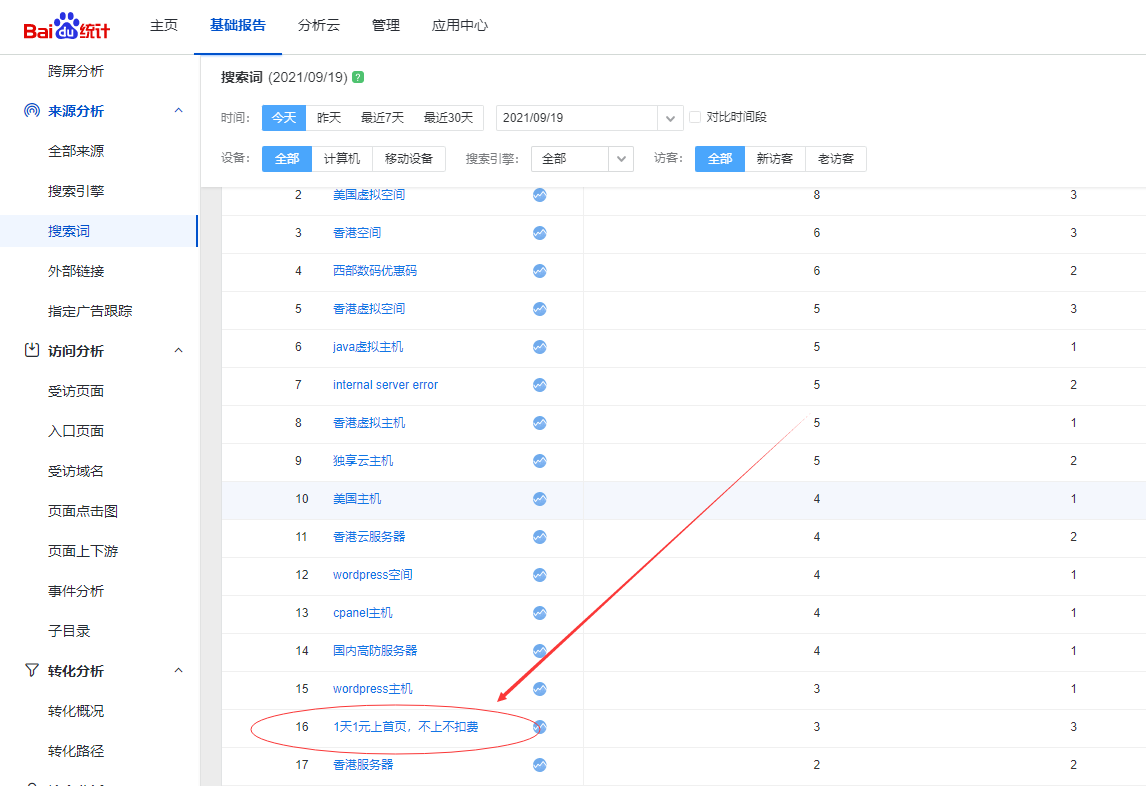1146x786 pixels.
Task: Open 受访页面 in the sidebar
Action: tap(76, 391)
